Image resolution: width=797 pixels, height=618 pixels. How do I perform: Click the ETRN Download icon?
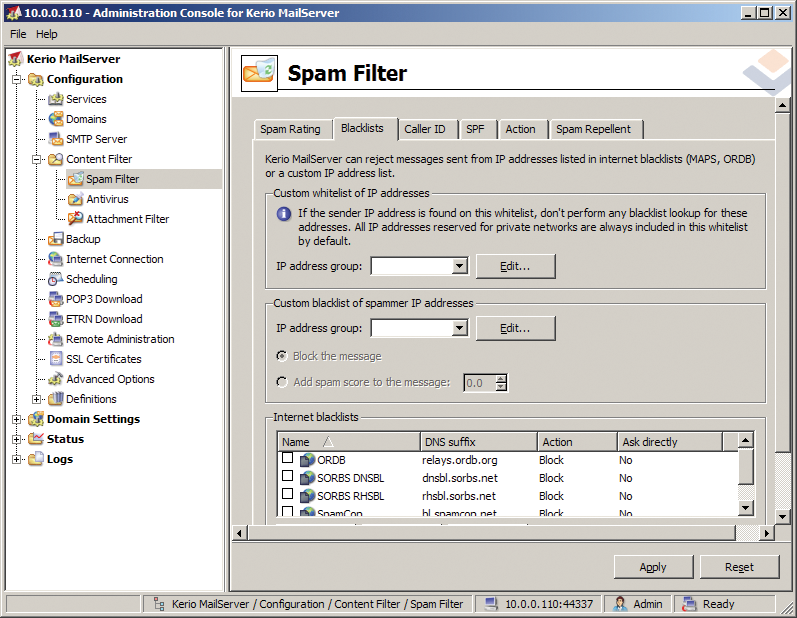pyautogui.click(x=55, y=319)
